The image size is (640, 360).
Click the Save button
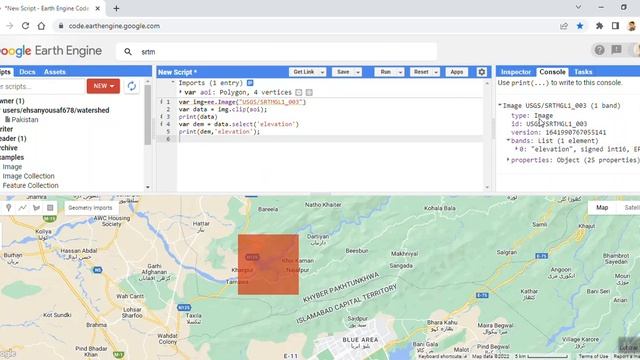(x=343, y=72)
